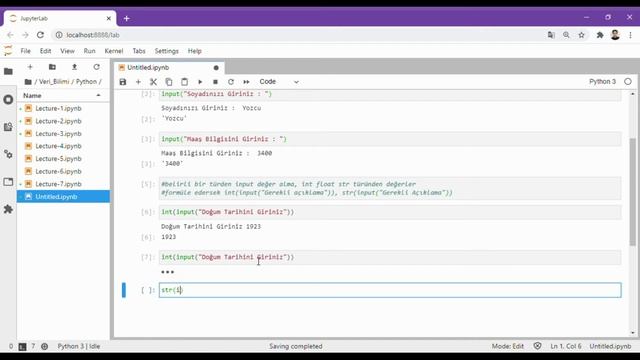This screenshot has width=640, height=360.
Task: Insert a new cell below with the plus icon
Action: coord(138,82)
